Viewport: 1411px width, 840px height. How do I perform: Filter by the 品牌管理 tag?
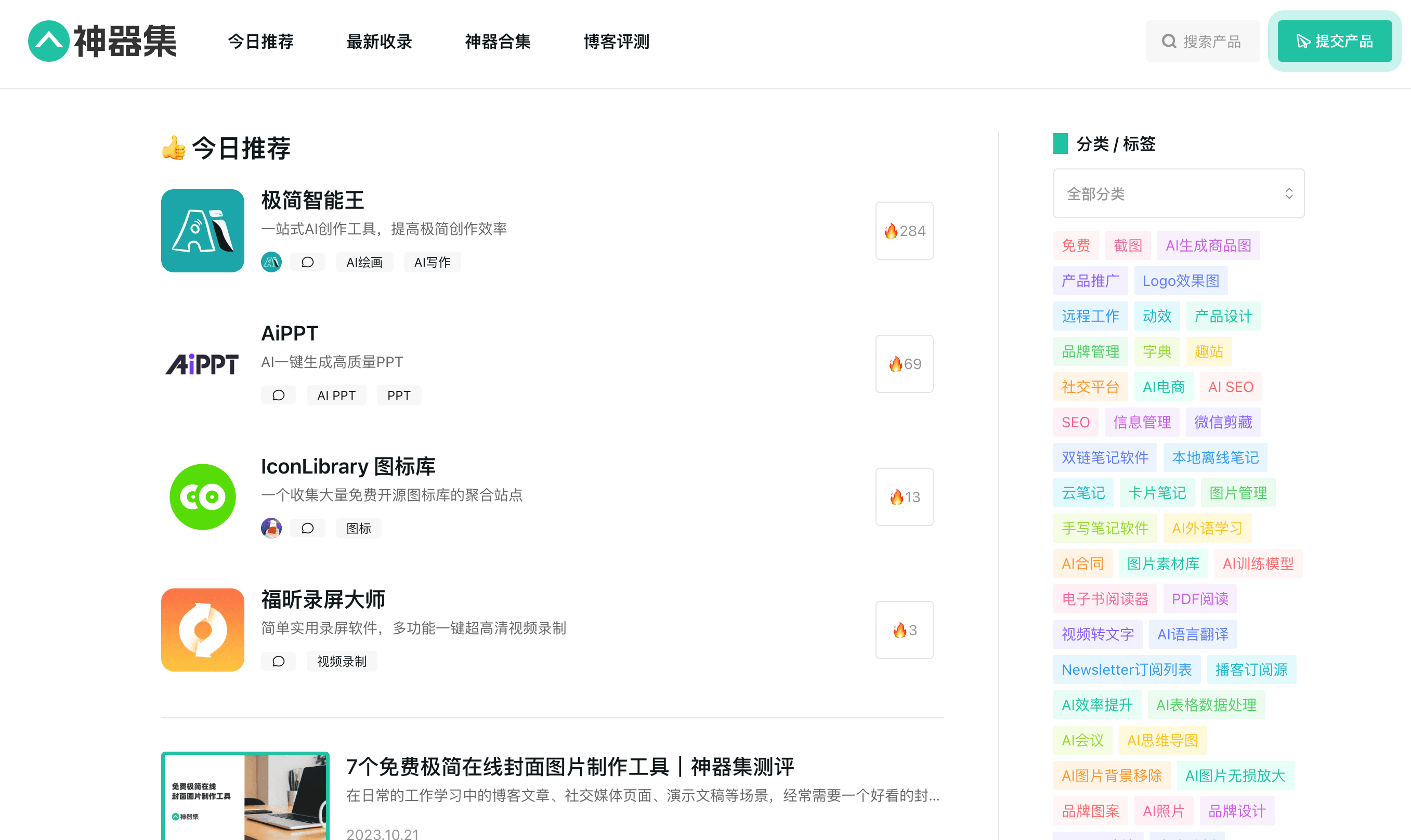1091,351
